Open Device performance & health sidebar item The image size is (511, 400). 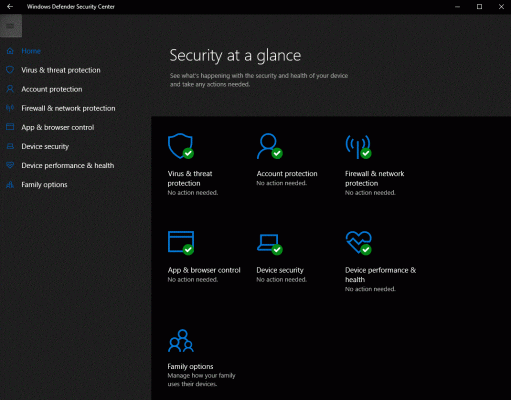[x=68, y=166]
